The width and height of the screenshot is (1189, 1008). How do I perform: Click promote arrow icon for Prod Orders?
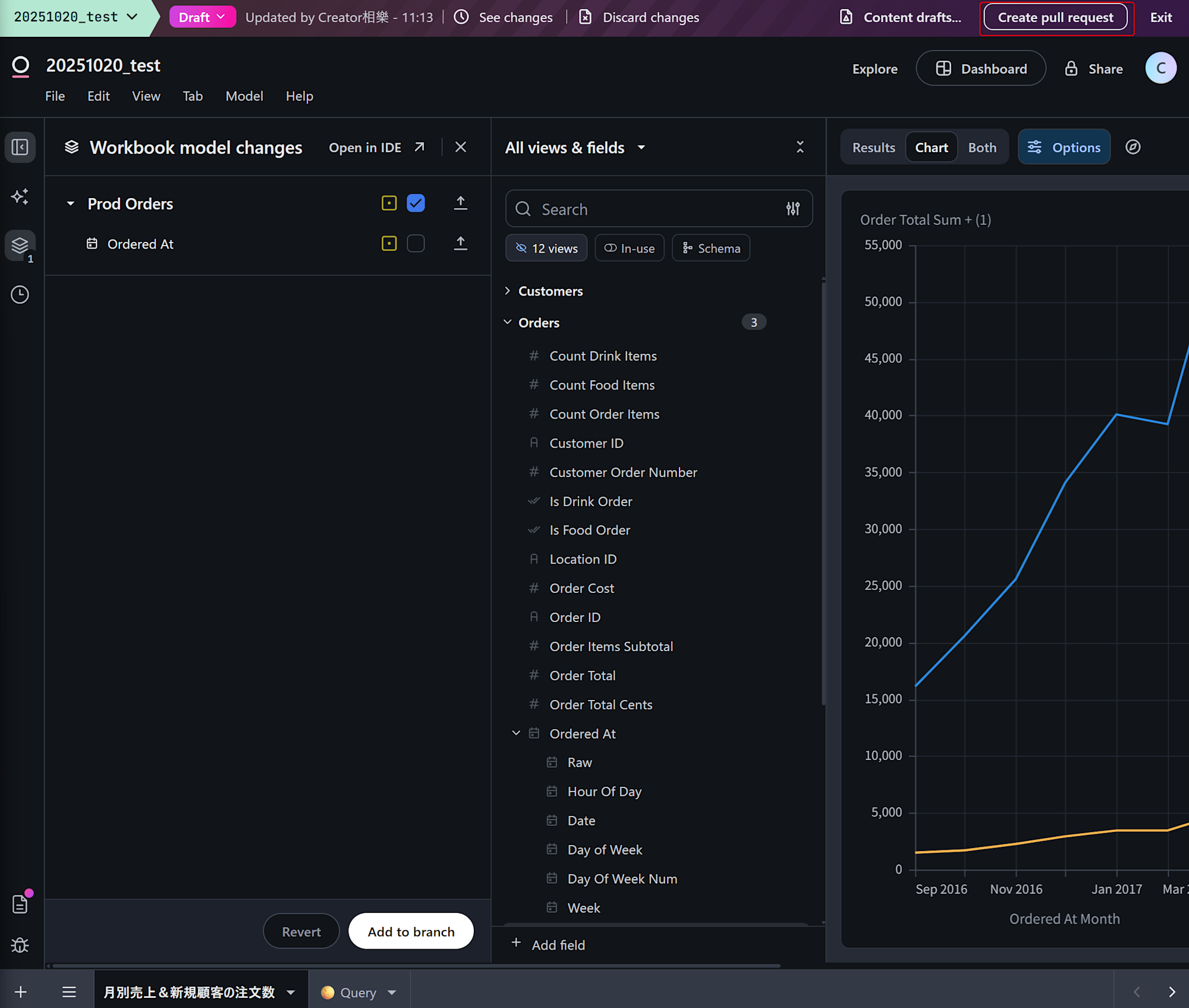[x=460, y=203]
